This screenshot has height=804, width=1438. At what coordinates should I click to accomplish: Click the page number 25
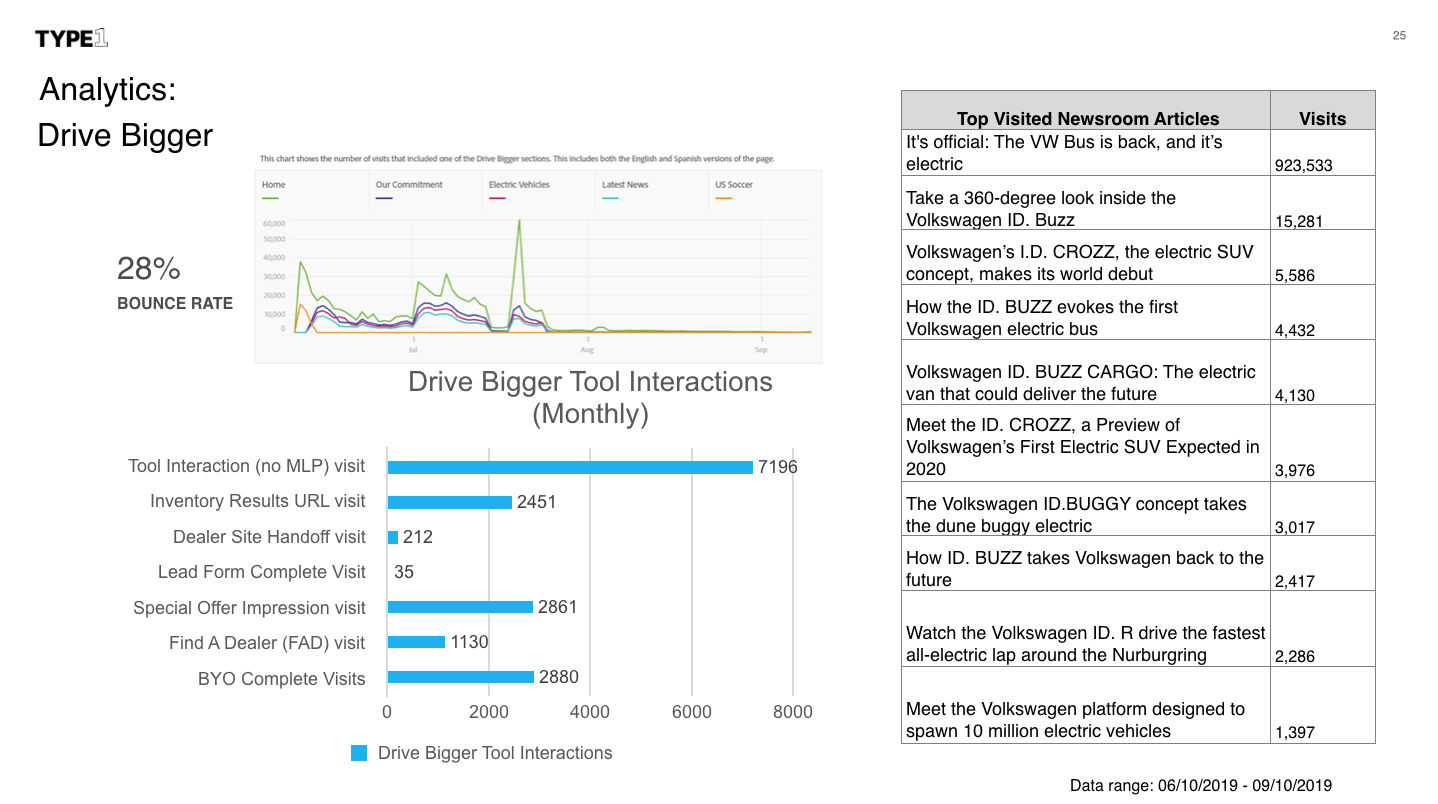[1399, 36]
